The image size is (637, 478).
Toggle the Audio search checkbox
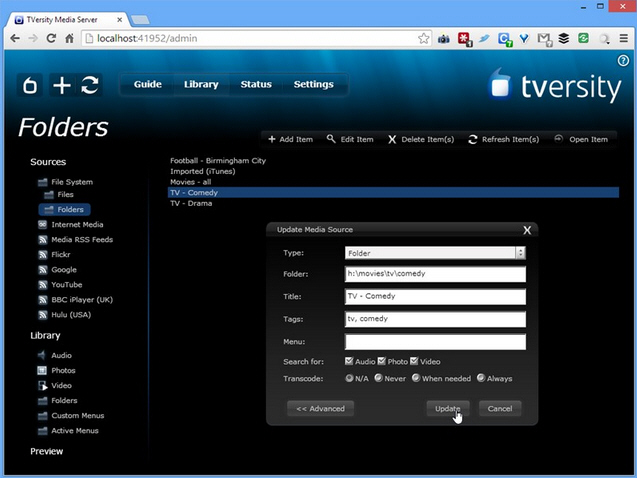pyautogui.click(x=349, y=361)
